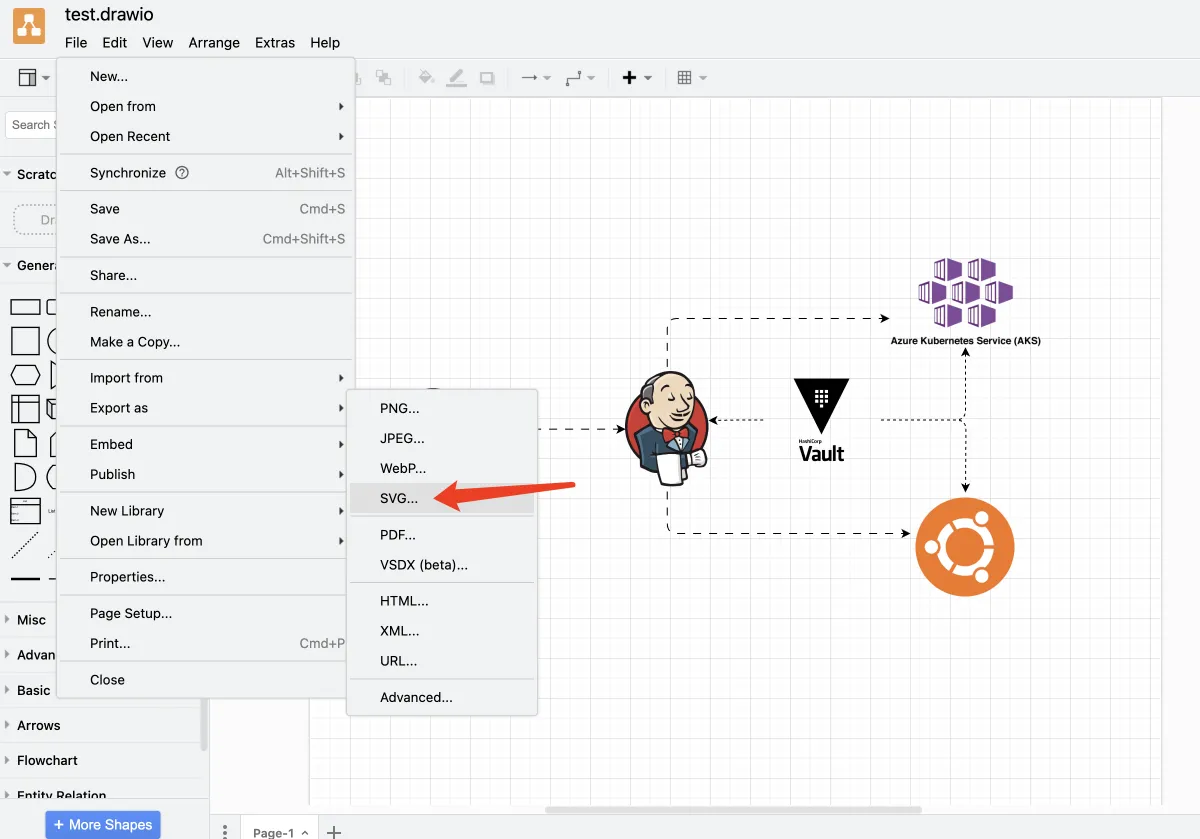Choose SVG... from Export submenu
This screenshot has height=839, width=1200.
400,498
